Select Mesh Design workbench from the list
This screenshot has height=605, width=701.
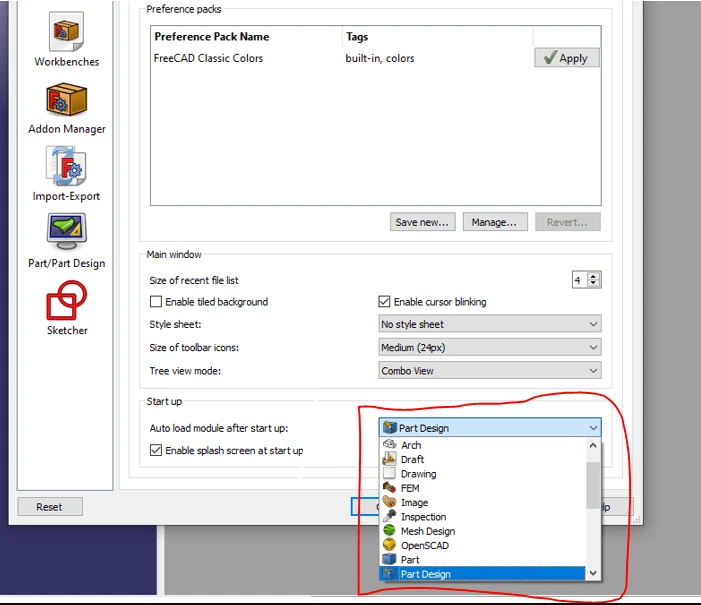click(483, 531)
